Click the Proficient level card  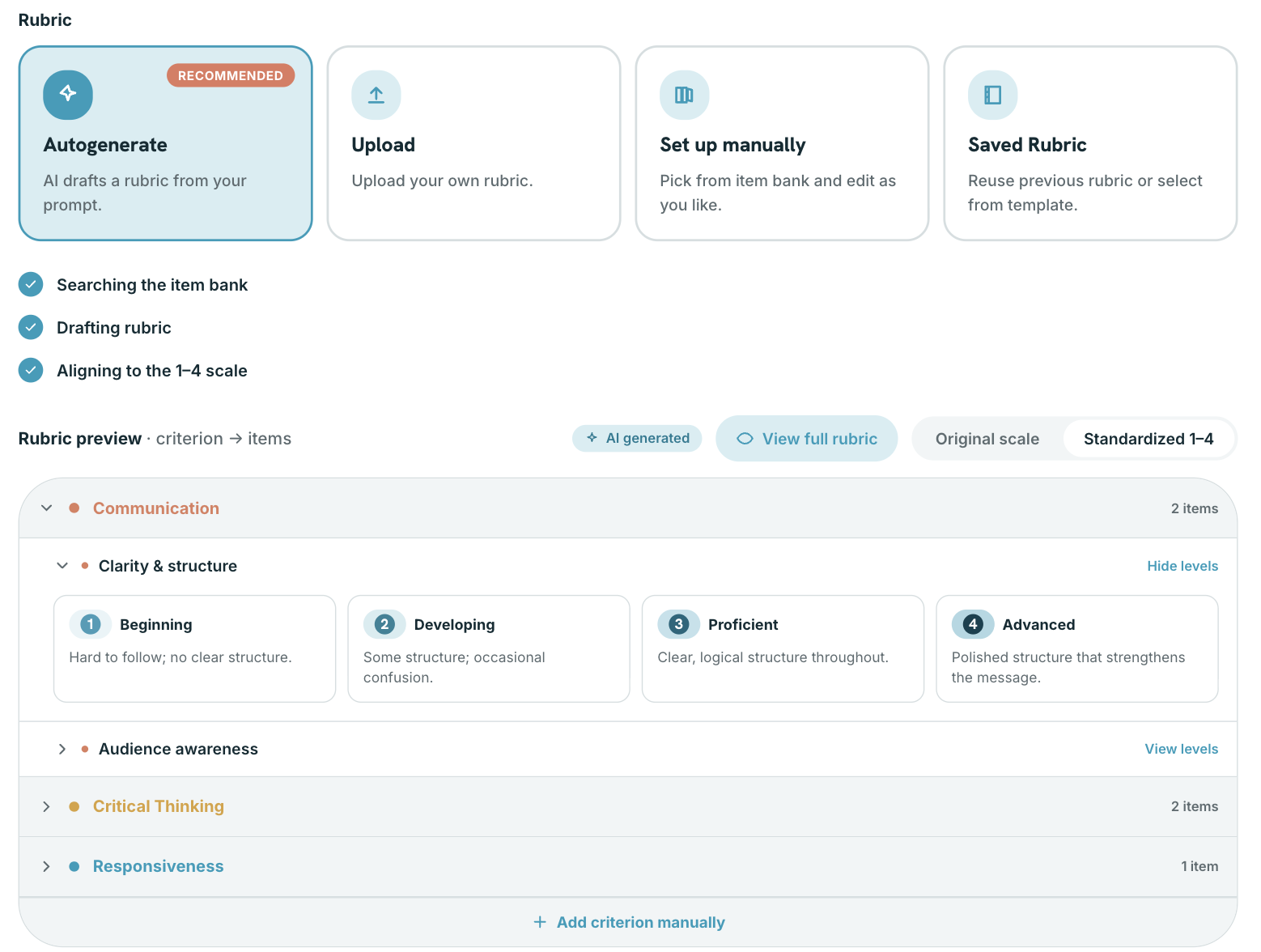pos(783,648)
